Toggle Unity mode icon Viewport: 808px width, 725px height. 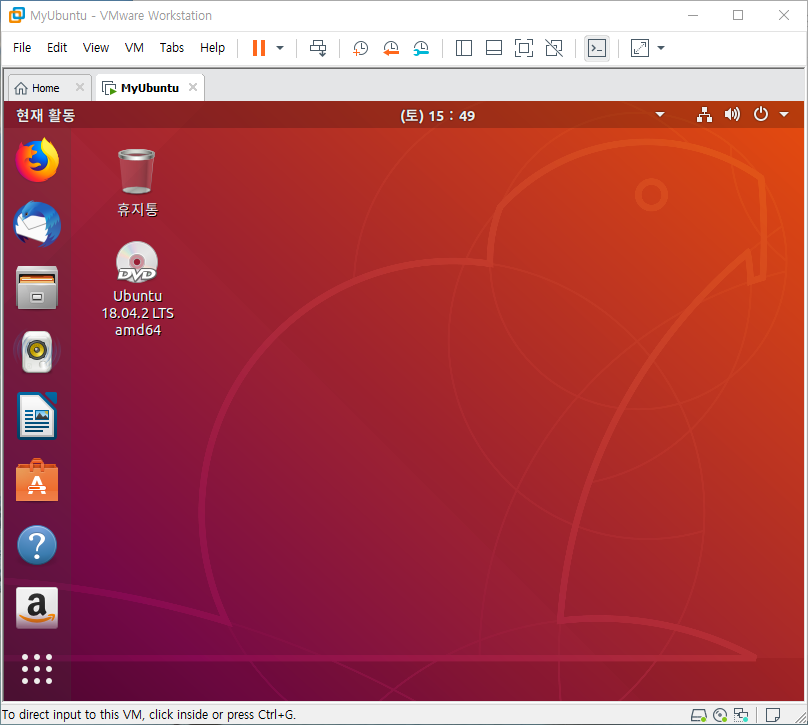(x=554, y=48)
